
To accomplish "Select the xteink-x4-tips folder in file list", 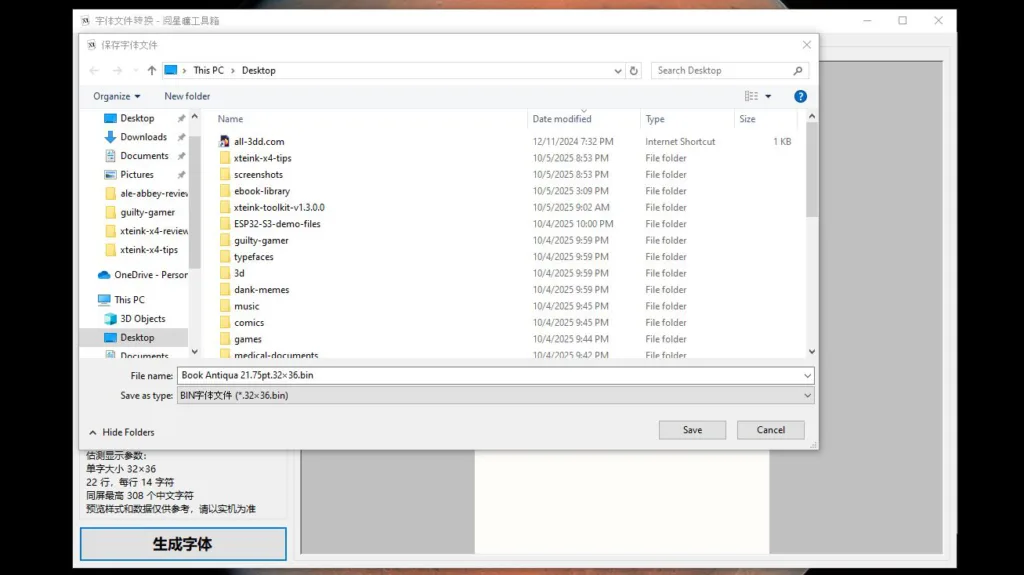I will point(263,158).
